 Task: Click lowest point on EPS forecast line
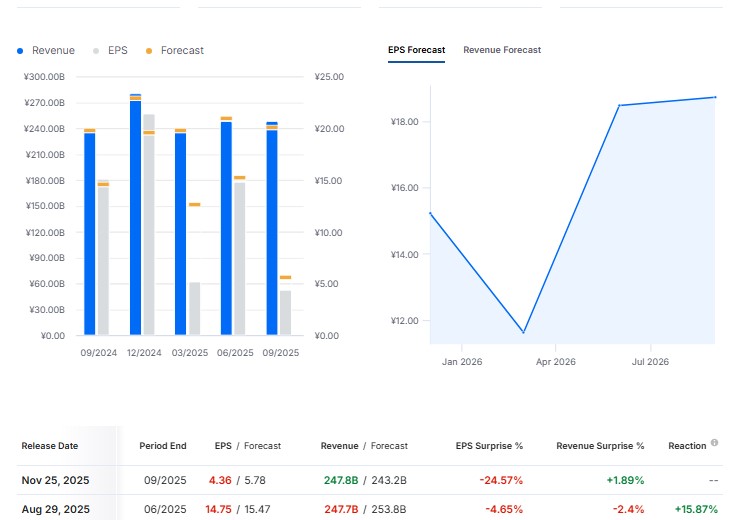coord(523,332)
